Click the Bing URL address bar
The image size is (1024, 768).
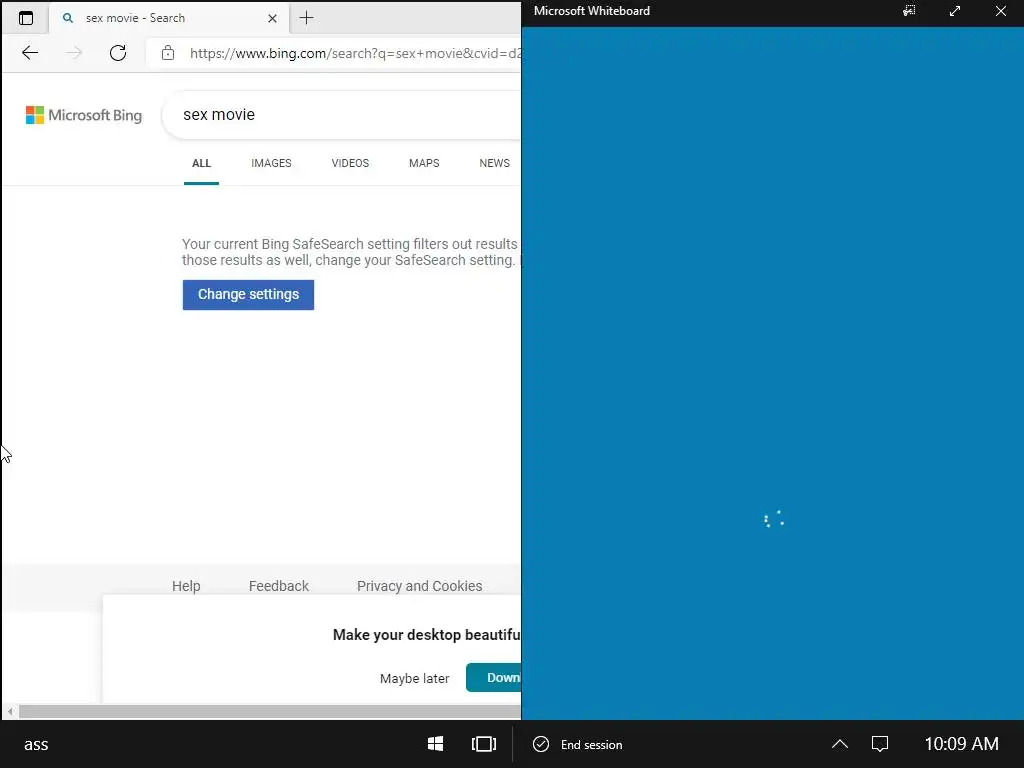[355, 53]
